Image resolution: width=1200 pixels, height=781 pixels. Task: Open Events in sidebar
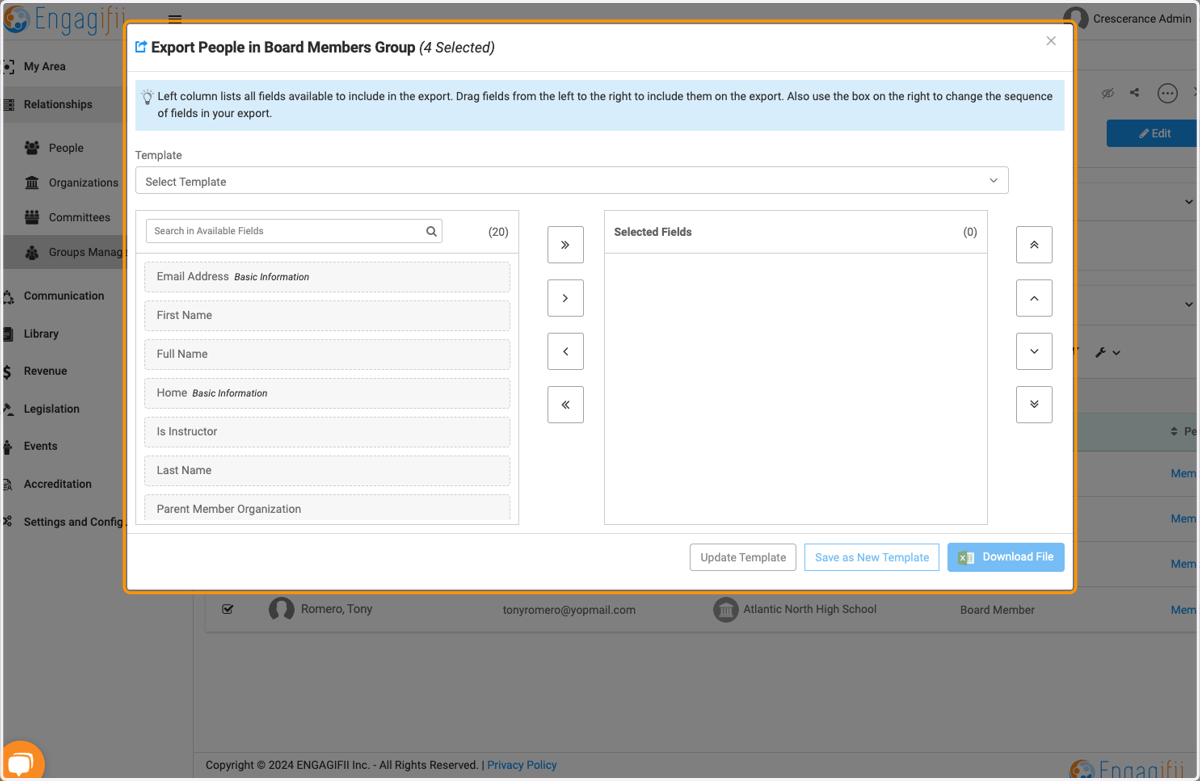point(40,446)
